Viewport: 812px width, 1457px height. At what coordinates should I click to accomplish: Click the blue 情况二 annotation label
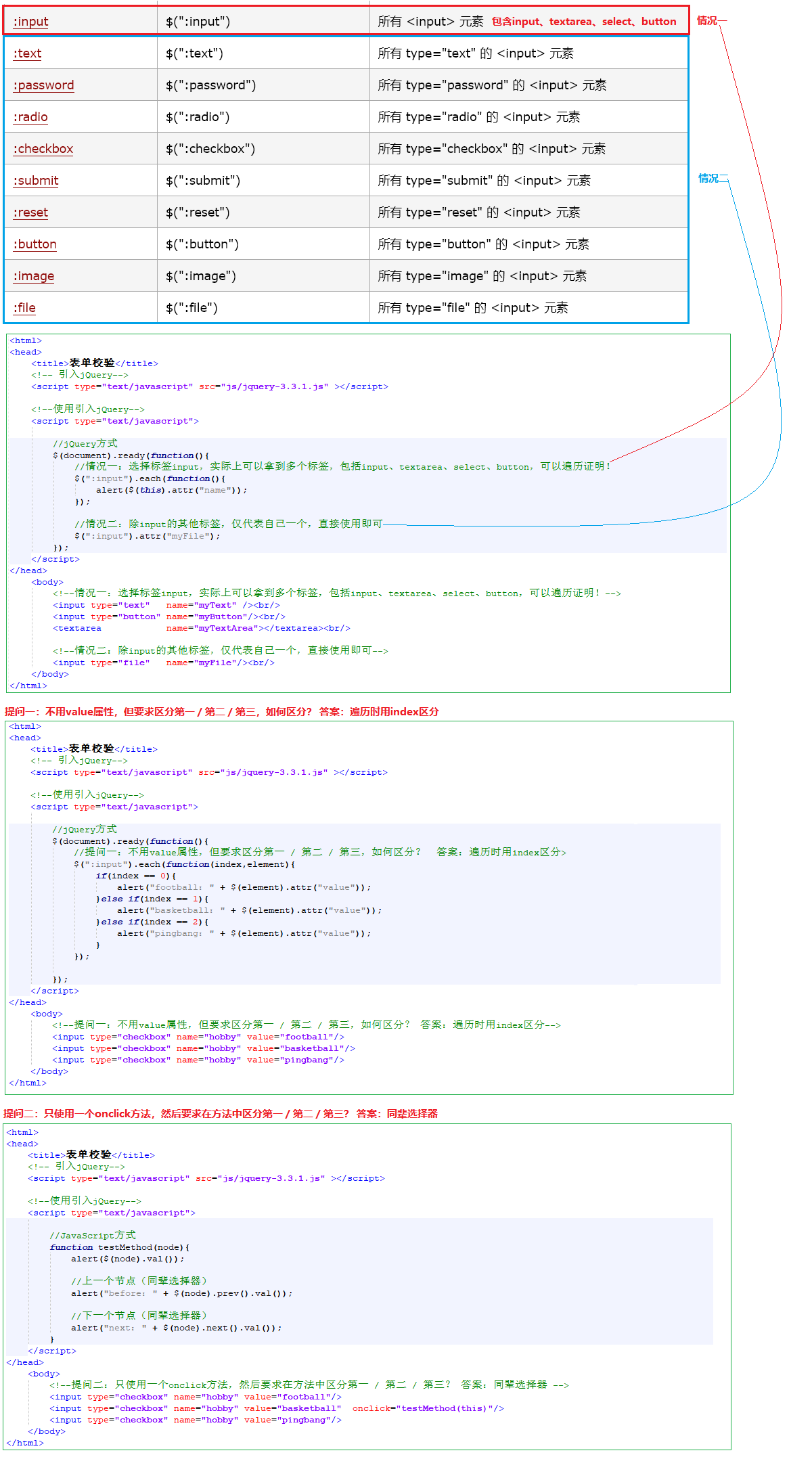click(x=712, y=178)
